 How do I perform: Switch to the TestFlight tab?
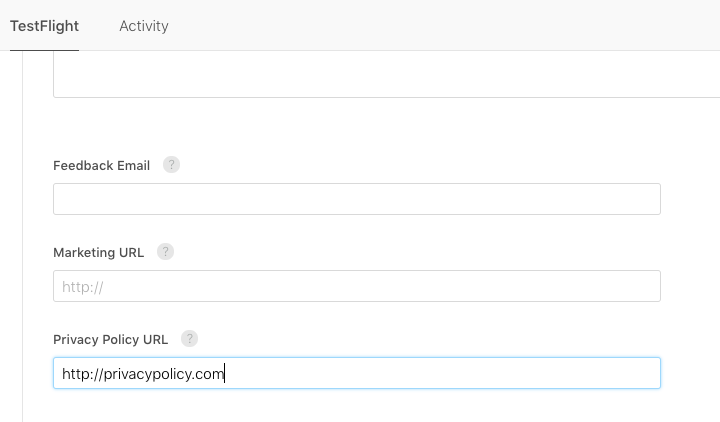(44, 26)
